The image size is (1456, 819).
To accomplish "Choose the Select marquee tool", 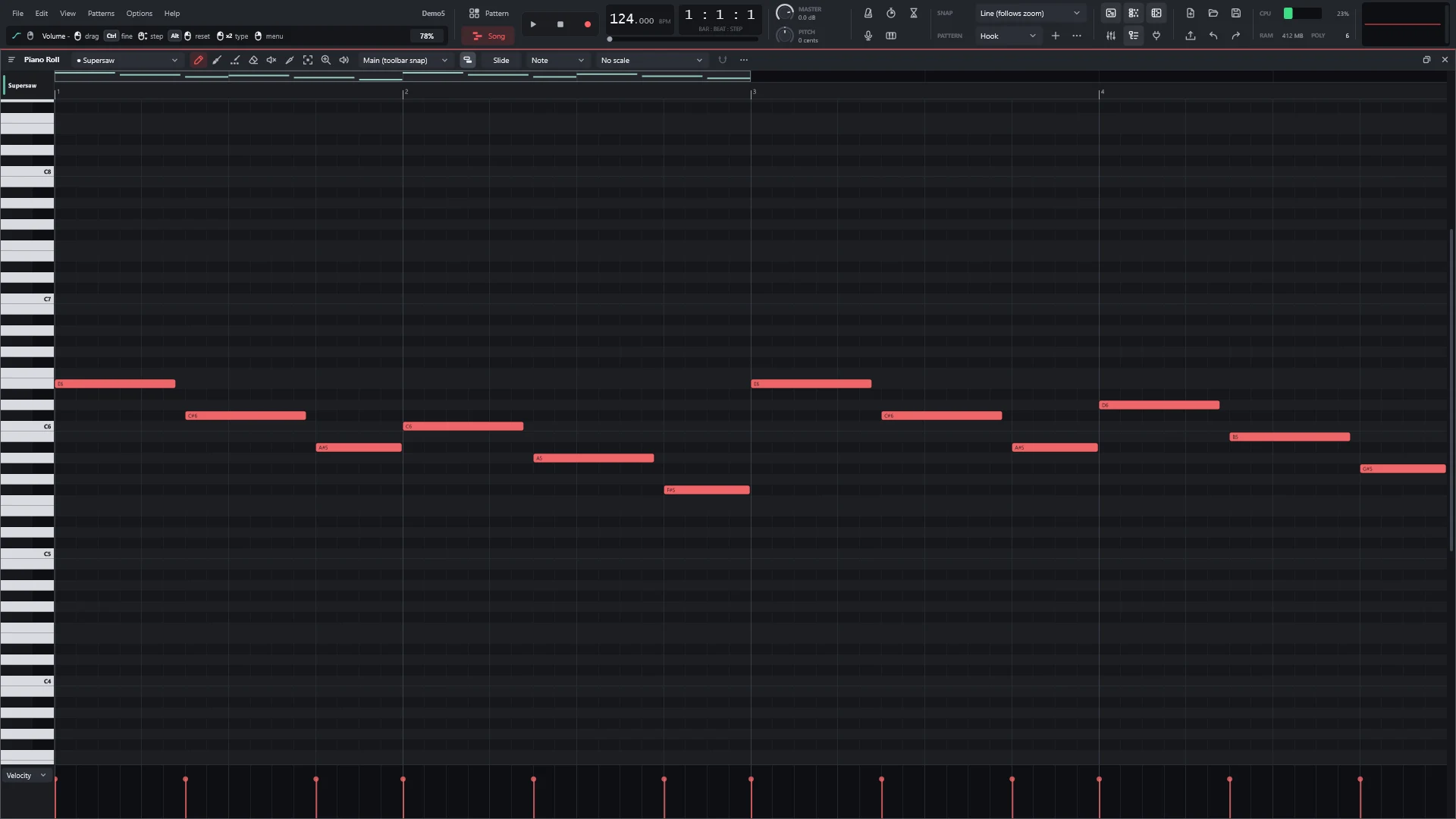I will point(308,60).
